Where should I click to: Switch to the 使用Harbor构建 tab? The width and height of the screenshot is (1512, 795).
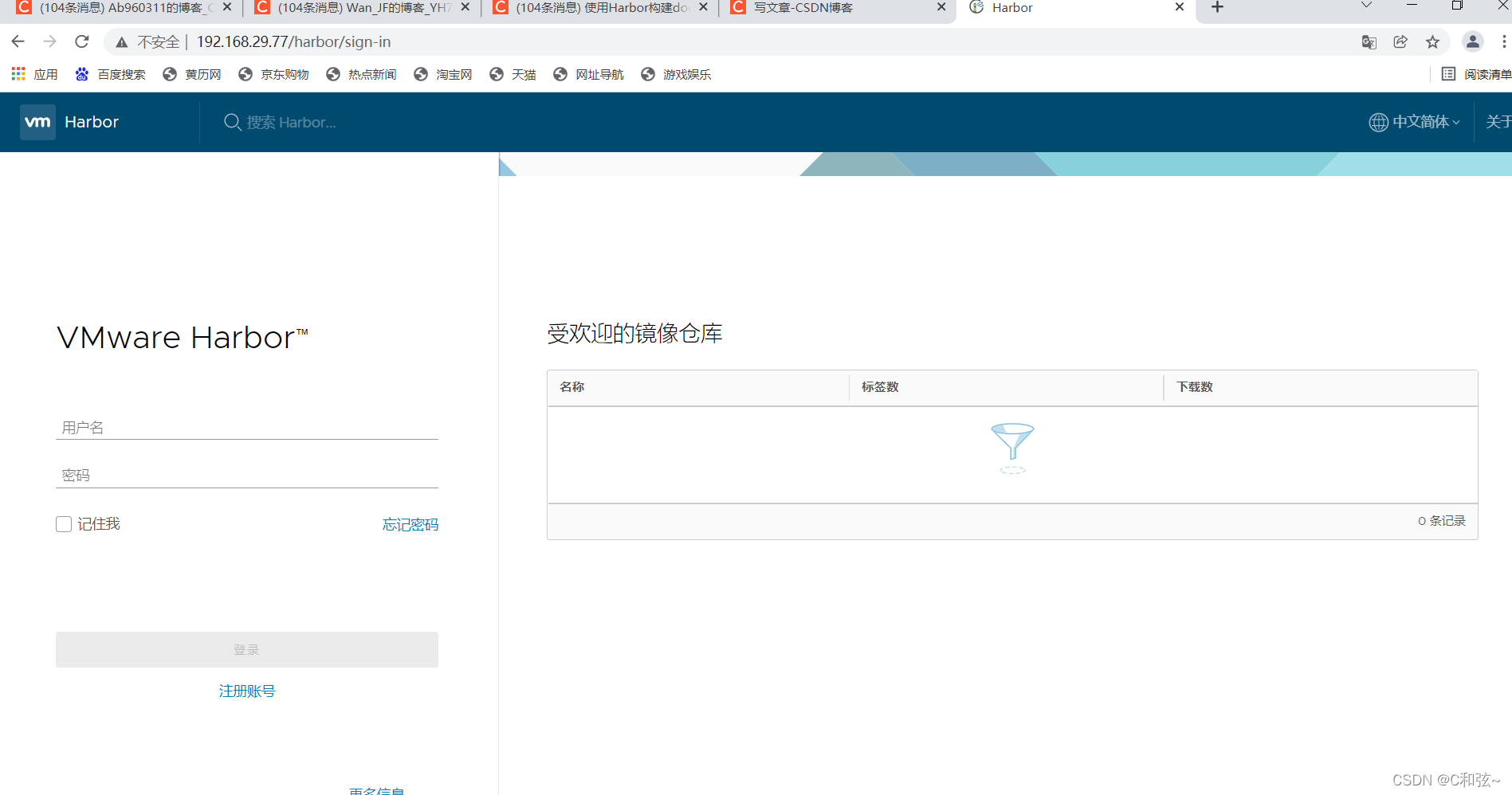coord(601,8)
